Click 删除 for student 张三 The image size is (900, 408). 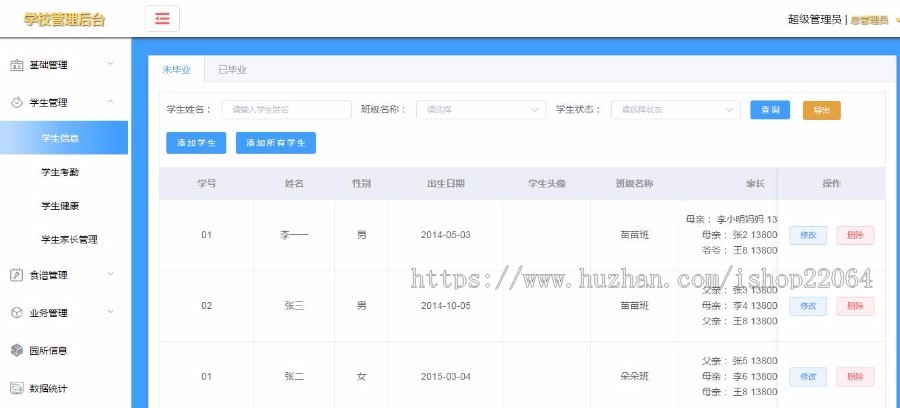[x=855, y=306]
